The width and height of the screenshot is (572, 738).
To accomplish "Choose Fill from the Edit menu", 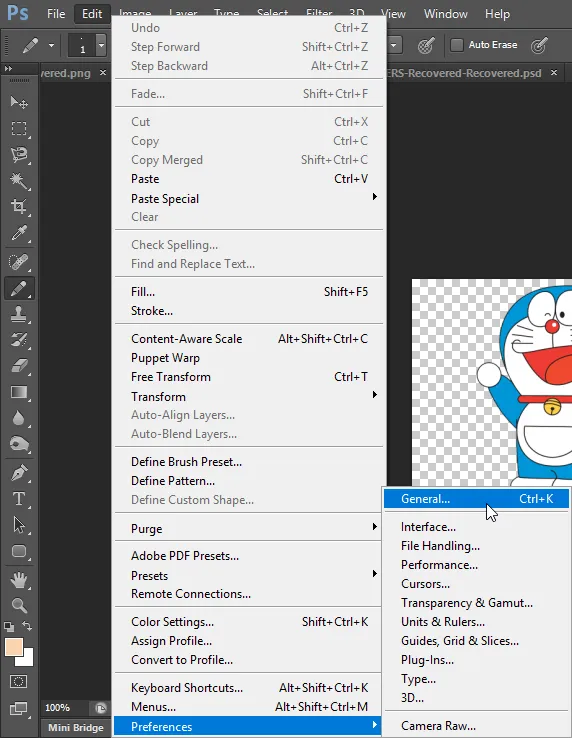I will tap(249, 292).
